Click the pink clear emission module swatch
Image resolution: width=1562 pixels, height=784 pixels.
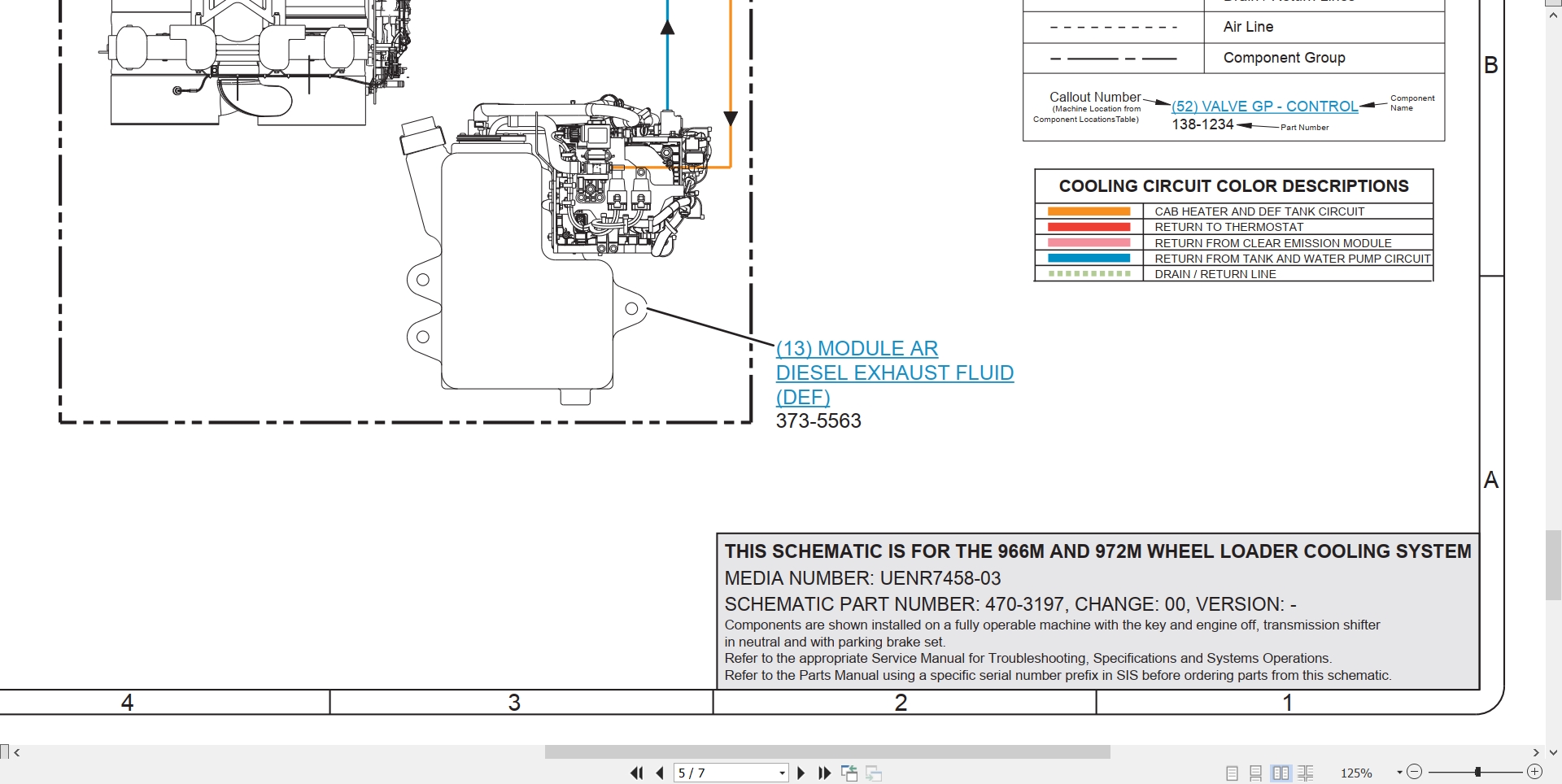[1089, 243]
